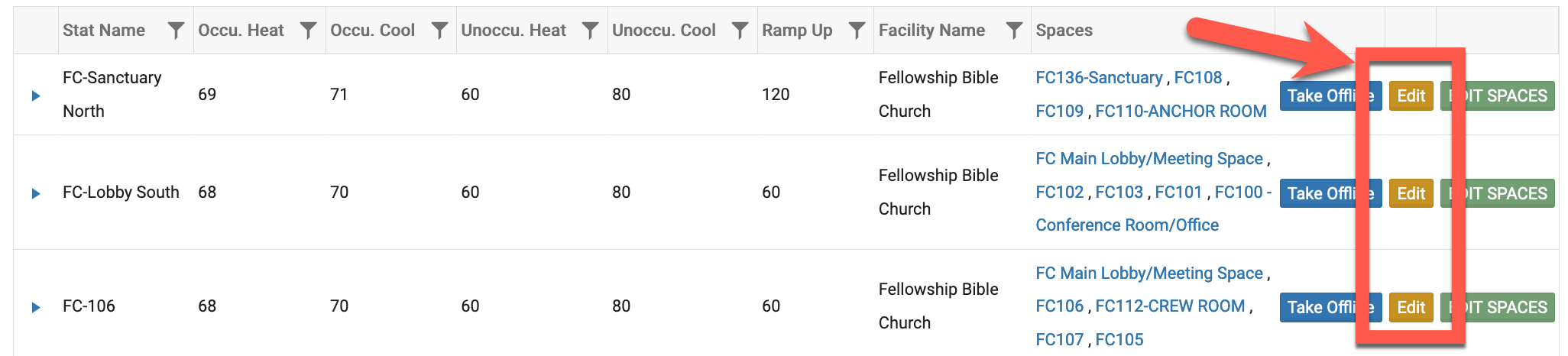Expand the FC-106 row
1568x356 pixels.
pyautogui.click(x=35, y=307)
